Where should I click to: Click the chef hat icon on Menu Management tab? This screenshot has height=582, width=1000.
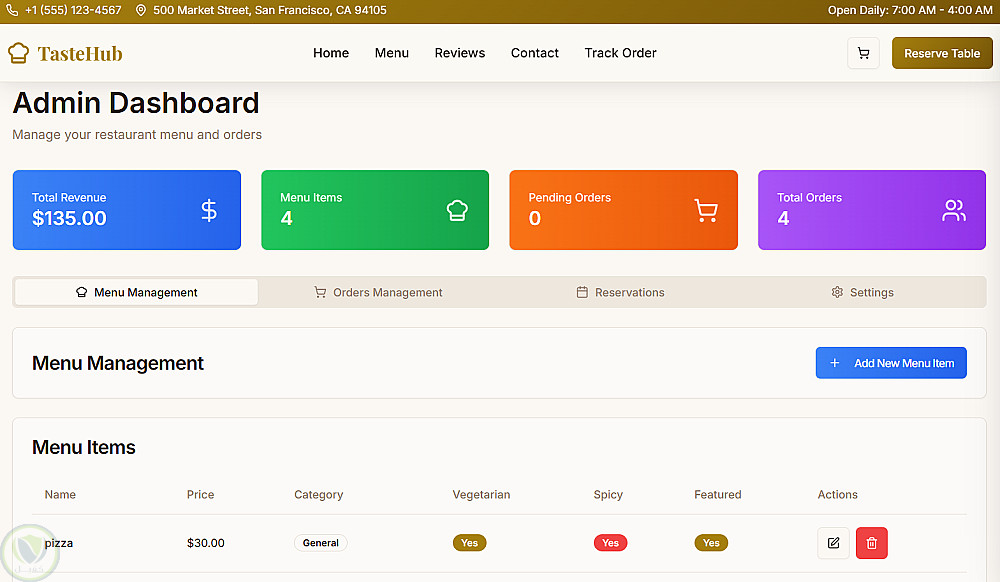81,292
